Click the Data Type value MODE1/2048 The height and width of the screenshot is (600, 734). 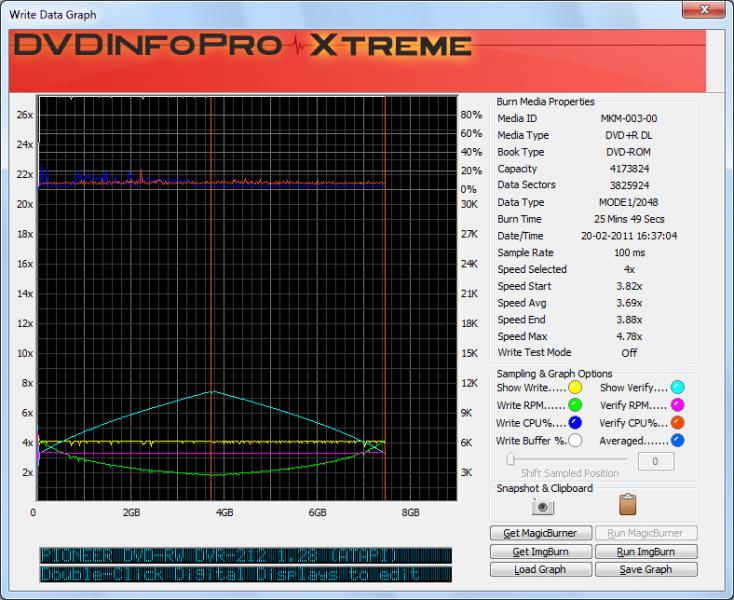click(x=628, y=202)
